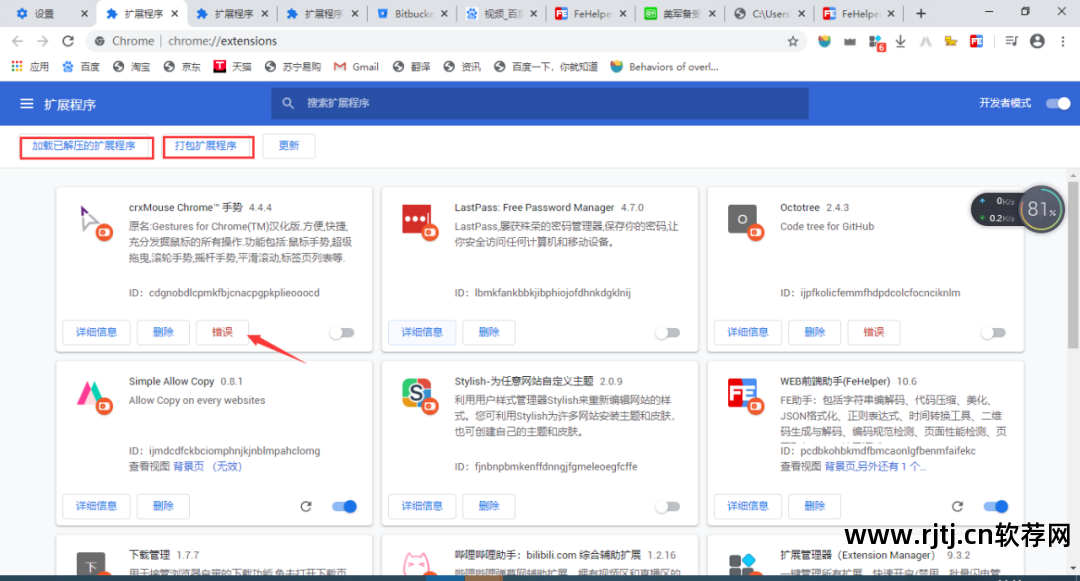This screenshot has height=581, width=1080.
Task: Click 加载已解压的扩展程序 button
Action: pos(85,147)
